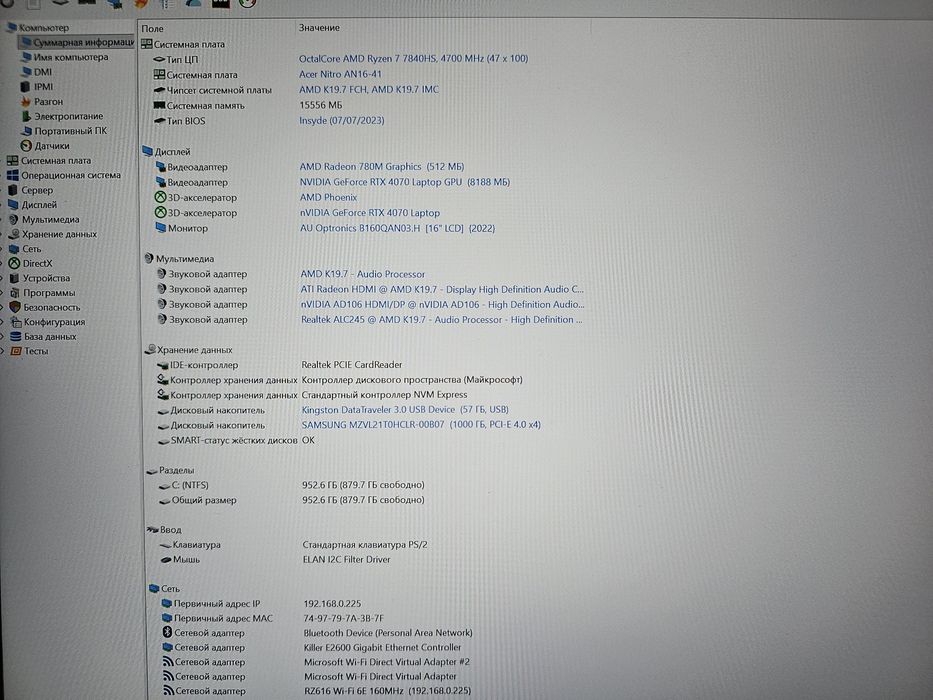Click the Тип BIOS chip icon
This screenshot has width=933, height=700.
point(159,121)
